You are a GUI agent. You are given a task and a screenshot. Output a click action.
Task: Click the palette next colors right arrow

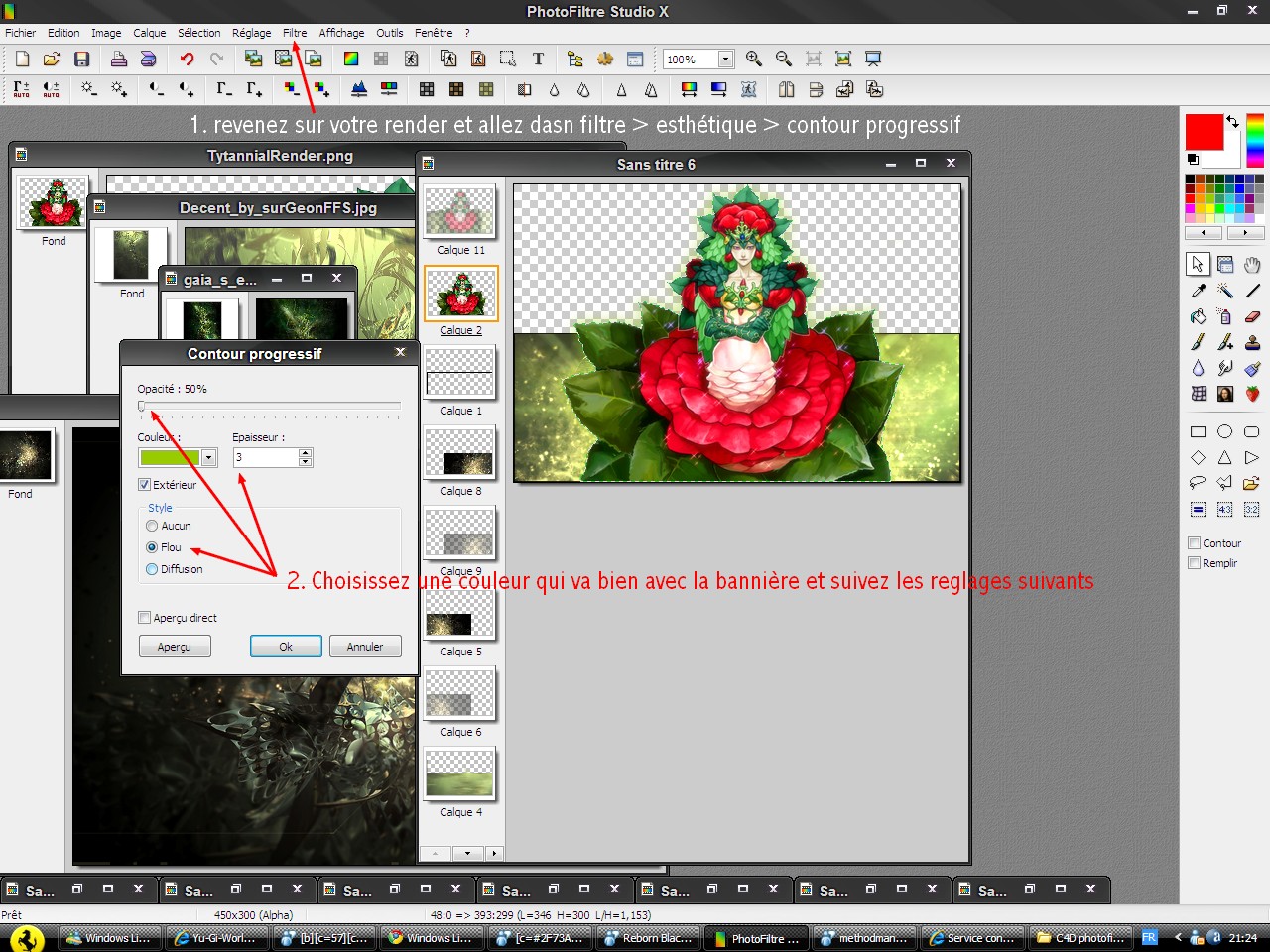pos(1245,233)
